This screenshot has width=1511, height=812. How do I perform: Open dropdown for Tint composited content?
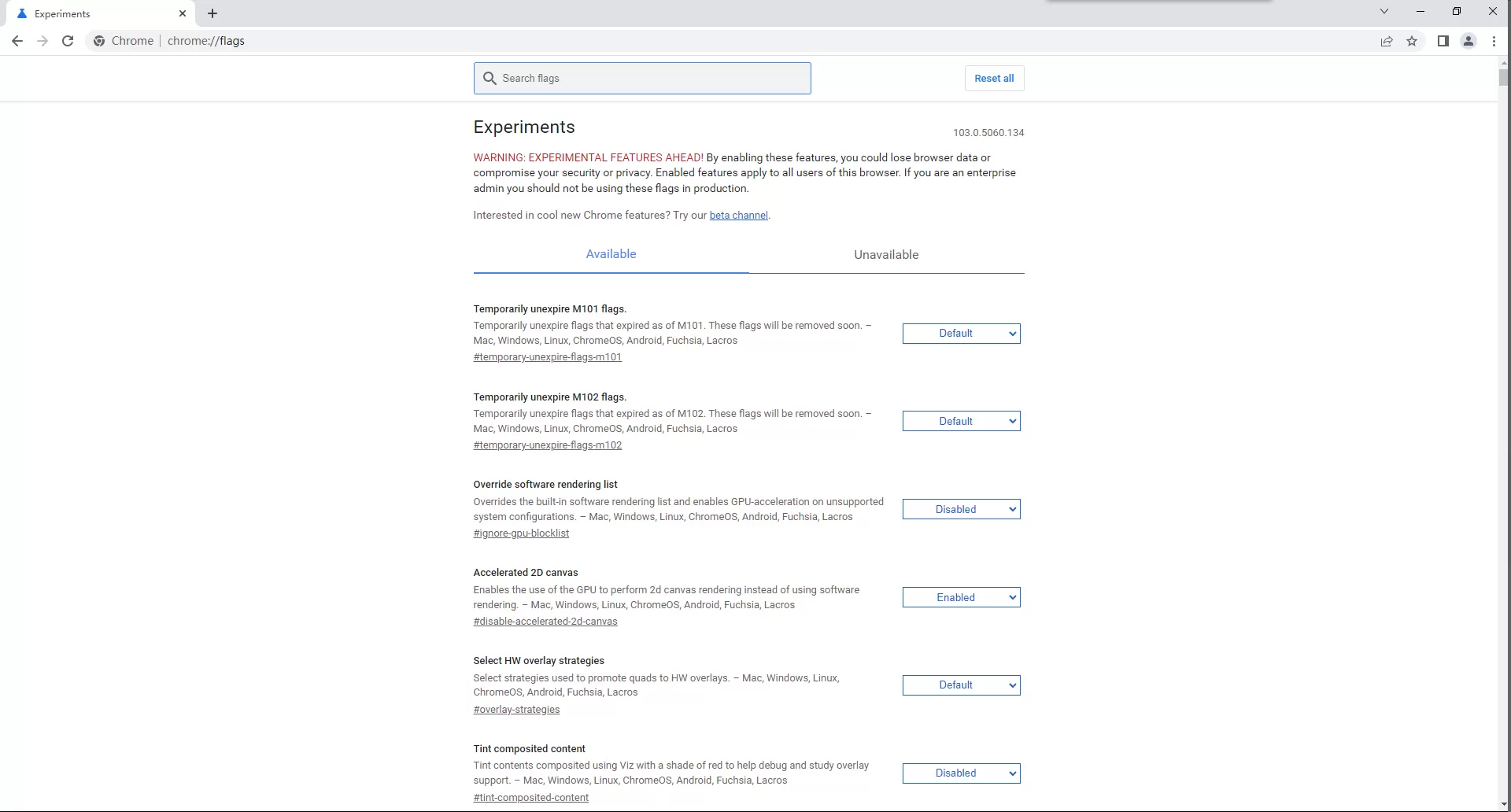coord(961,773)
